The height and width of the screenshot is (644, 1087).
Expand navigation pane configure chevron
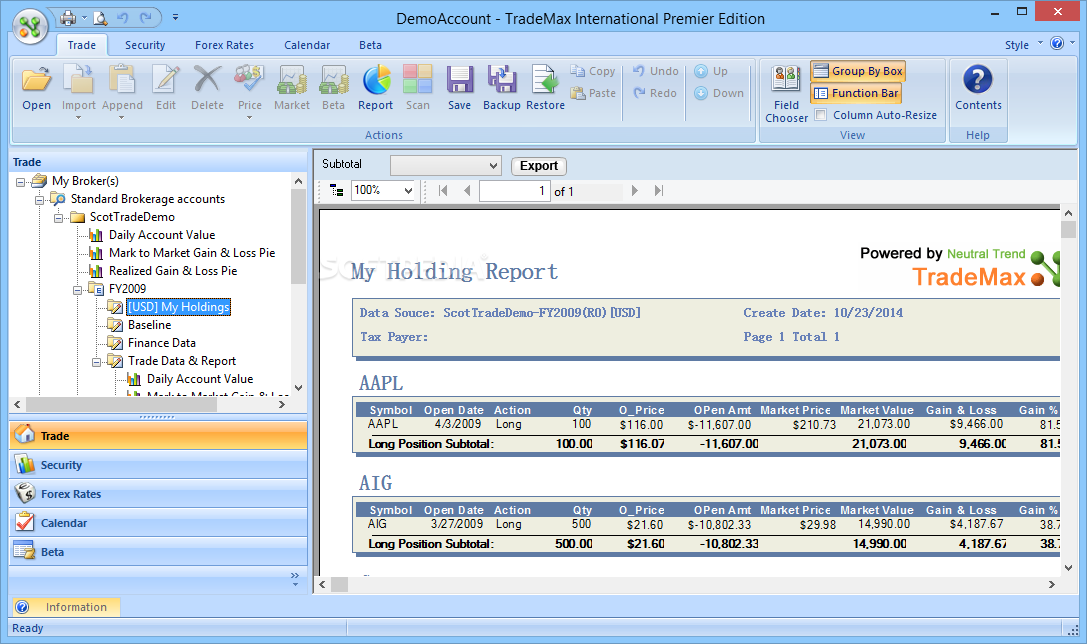pos(295,578)
